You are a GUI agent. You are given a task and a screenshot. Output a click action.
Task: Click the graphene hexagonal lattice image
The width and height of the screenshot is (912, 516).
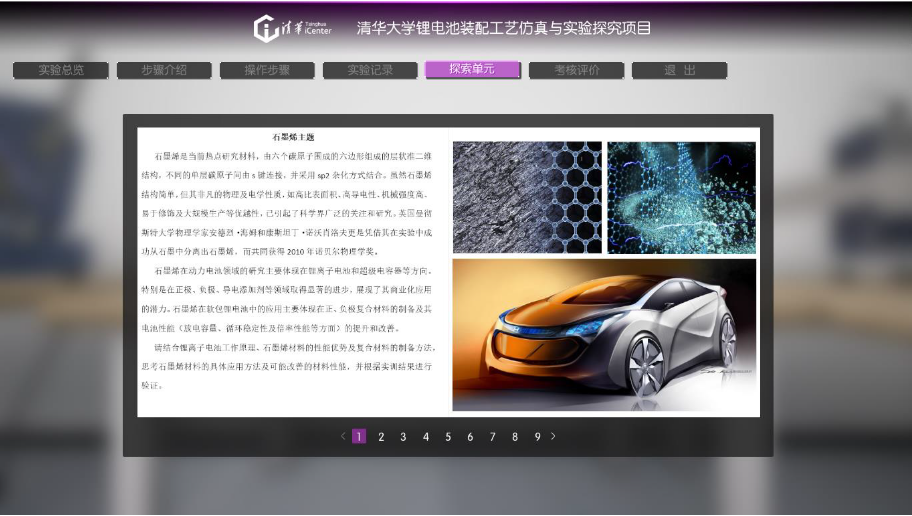(527, 196)
